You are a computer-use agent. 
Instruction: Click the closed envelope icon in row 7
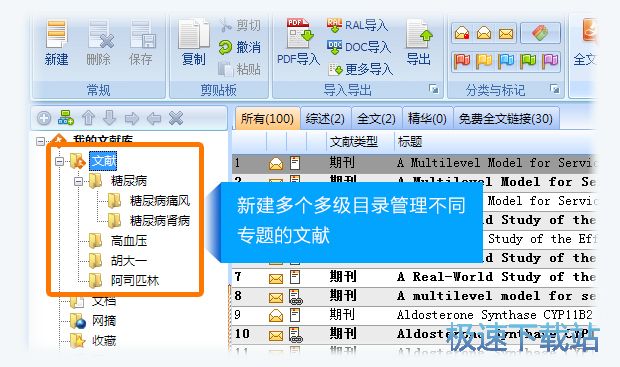[276, 278]
